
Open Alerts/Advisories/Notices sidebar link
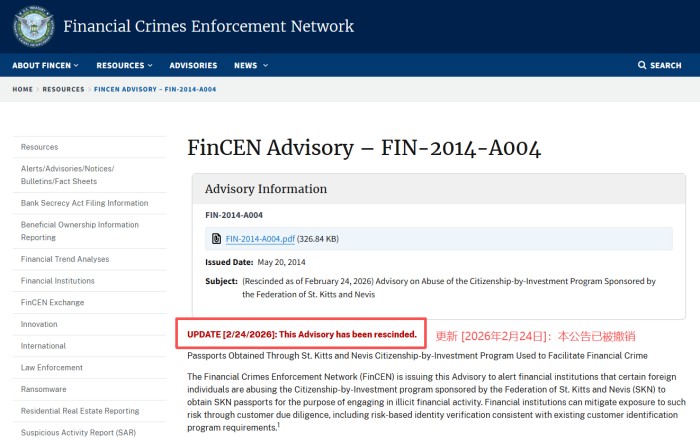(x=68, y=174)
